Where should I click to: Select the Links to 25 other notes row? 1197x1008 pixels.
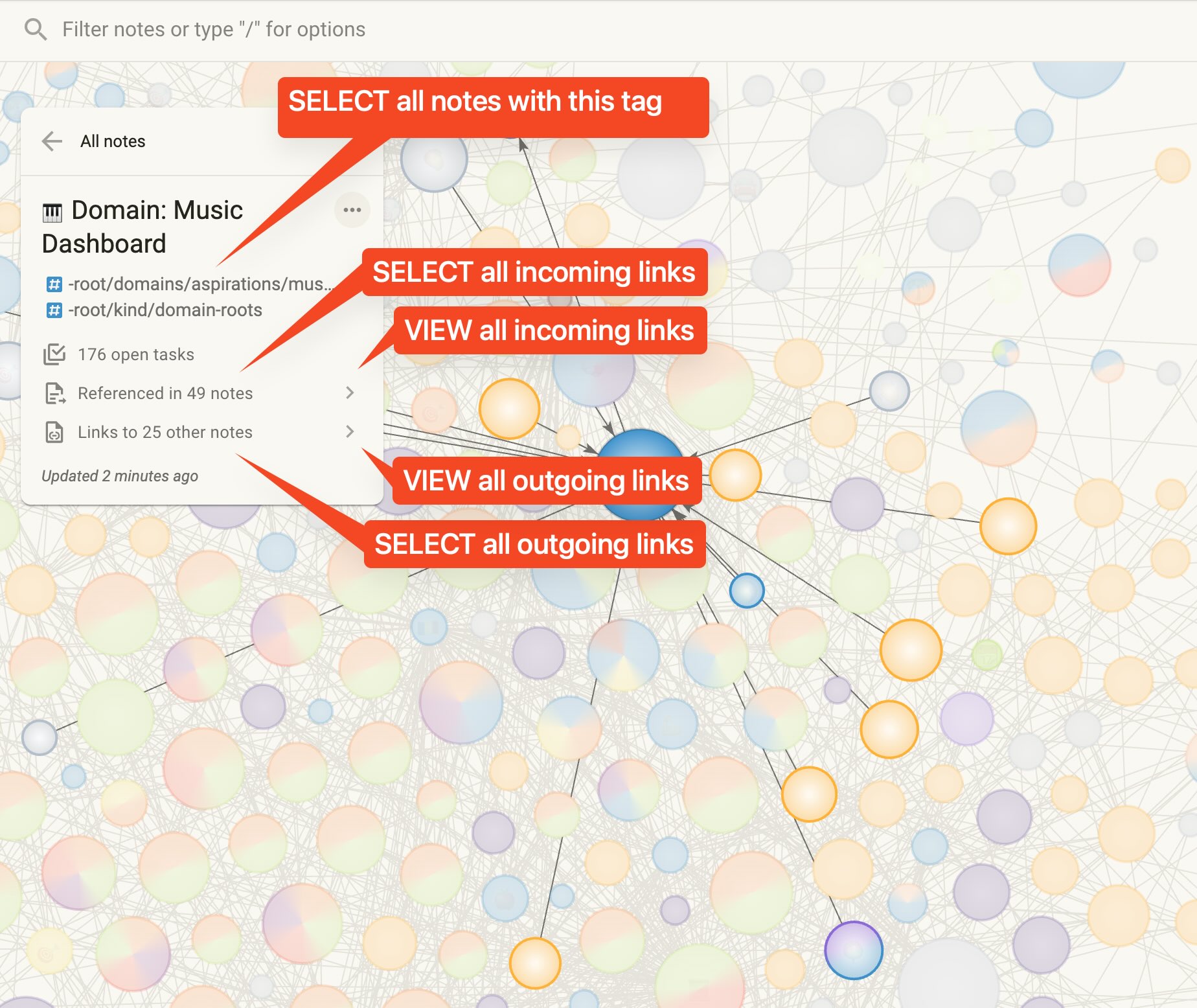201,432
